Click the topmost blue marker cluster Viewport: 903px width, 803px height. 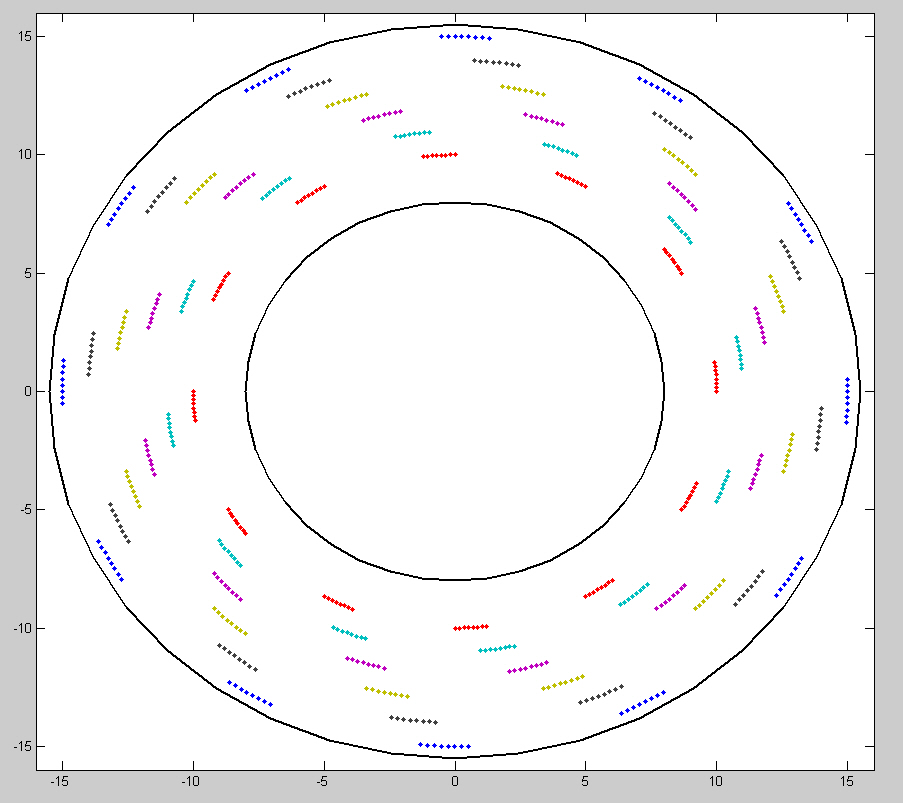pos(465,37)
